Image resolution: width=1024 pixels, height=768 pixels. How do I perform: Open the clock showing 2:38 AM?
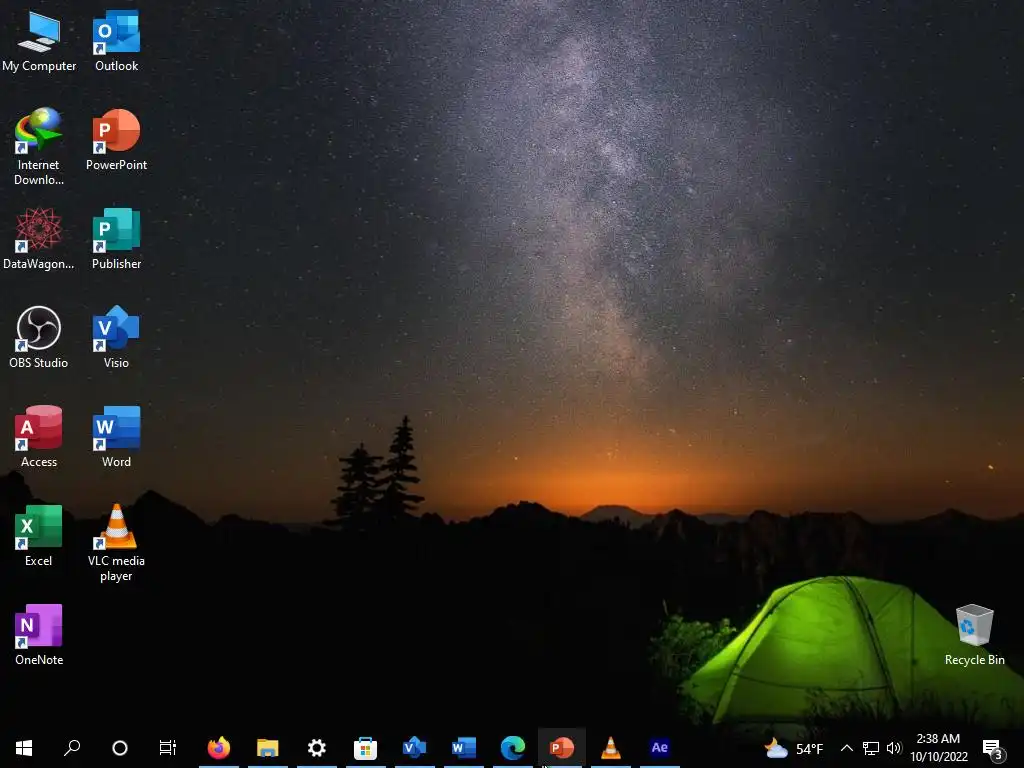tap(938, 748)
